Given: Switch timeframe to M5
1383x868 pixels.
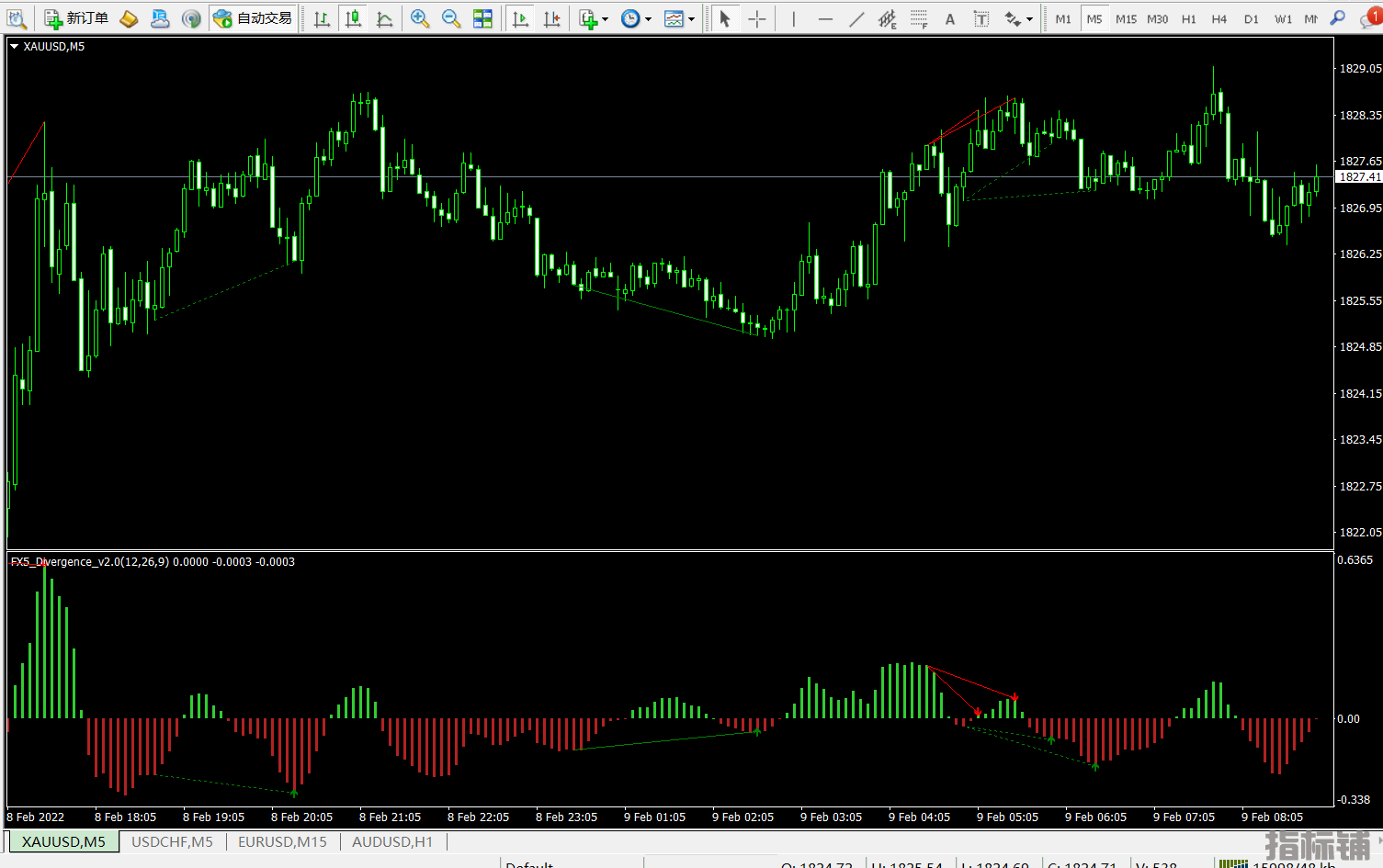Looking at the screenshot, I should [x=1094, y=18].
